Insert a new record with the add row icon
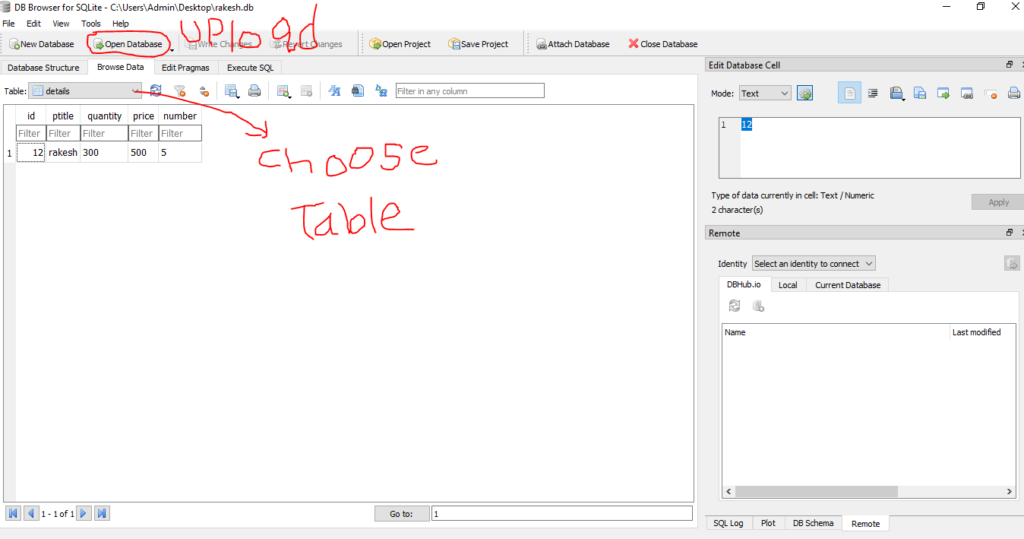1024x539 pixels. (283, 91)
